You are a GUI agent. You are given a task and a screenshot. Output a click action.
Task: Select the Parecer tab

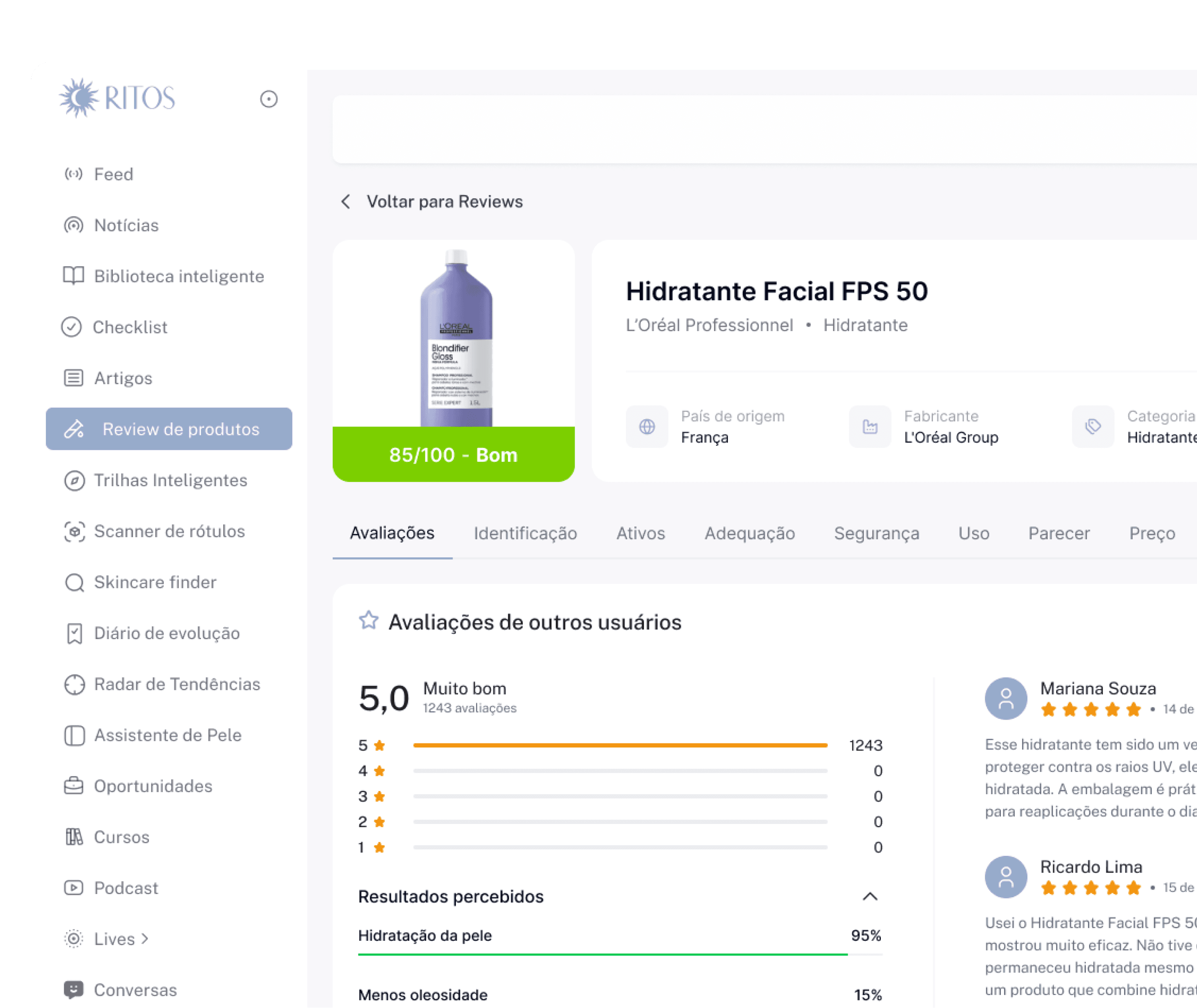click(1059, 533)
